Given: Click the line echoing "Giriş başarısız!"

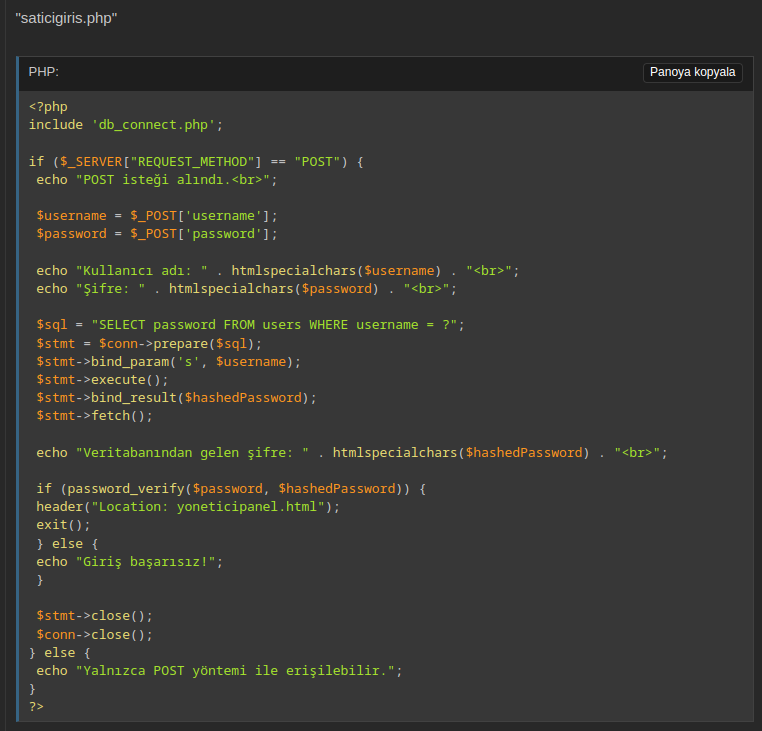Looking at the screenshot, I should pyautogui.click(x=129, y=562).
